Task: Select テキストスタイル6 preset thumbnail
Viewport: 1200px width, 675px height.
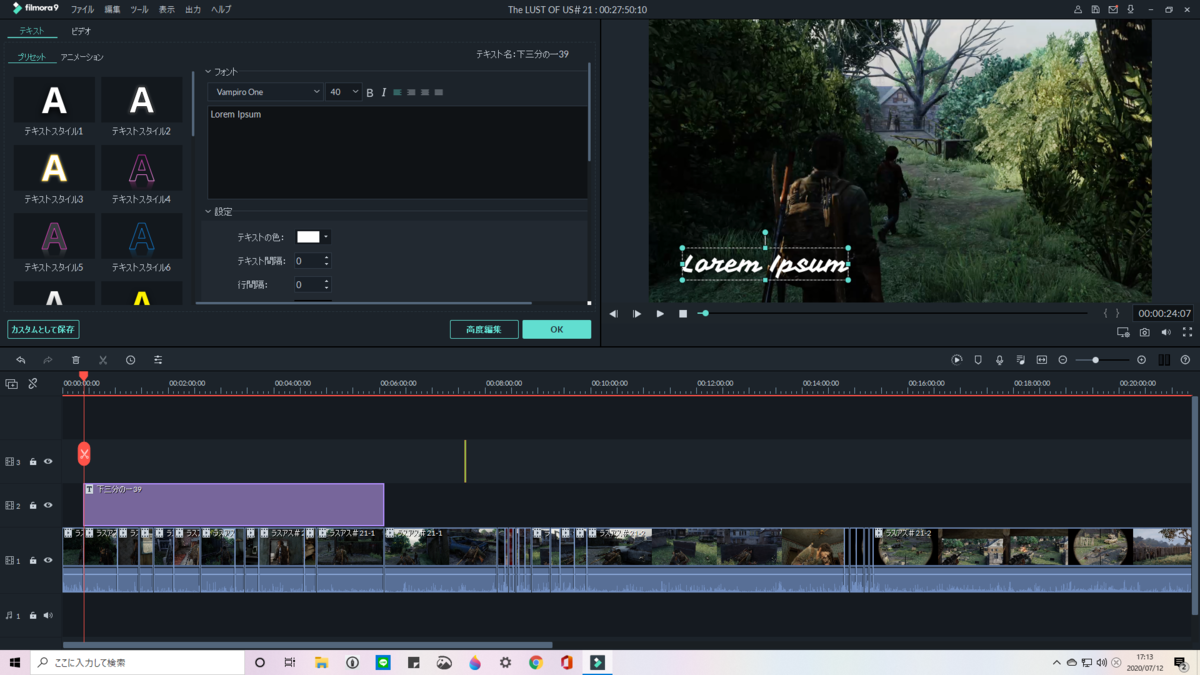Action: pos(141,237)
